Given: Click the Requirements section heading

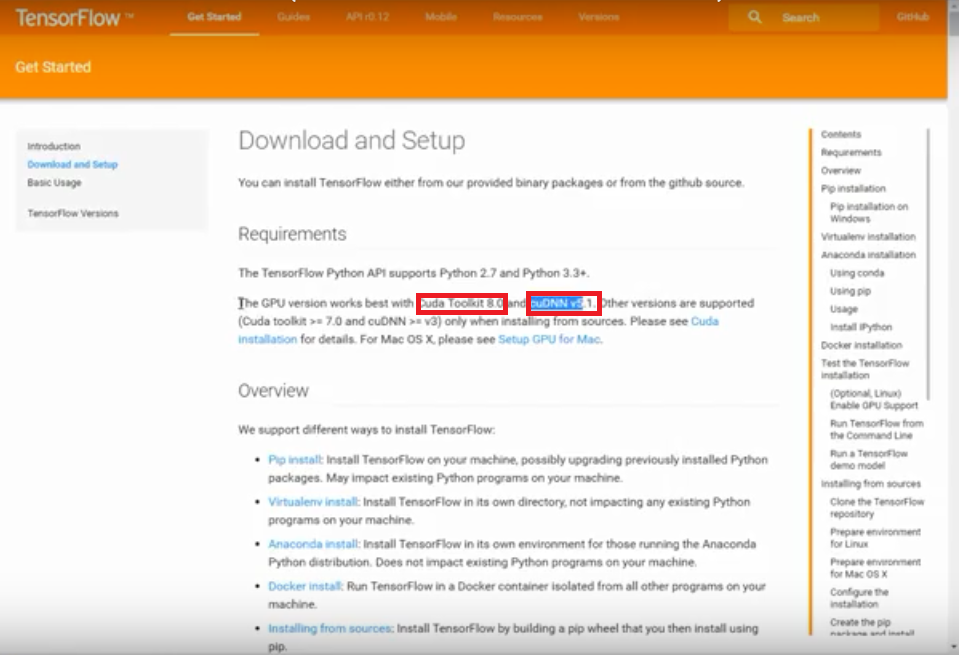Looking at the screenshot, I should (x=292, y=234).
